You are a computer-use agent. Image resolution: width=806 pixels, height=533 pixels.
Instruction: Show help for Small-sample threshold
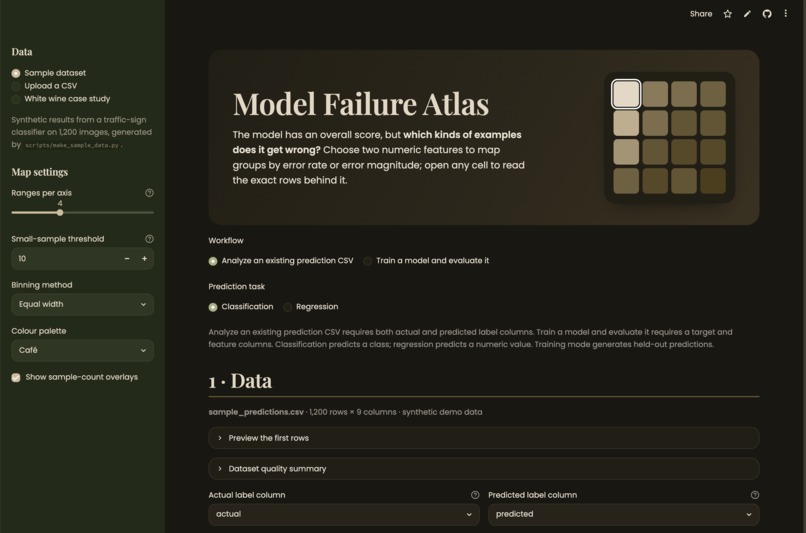[149, 238]
